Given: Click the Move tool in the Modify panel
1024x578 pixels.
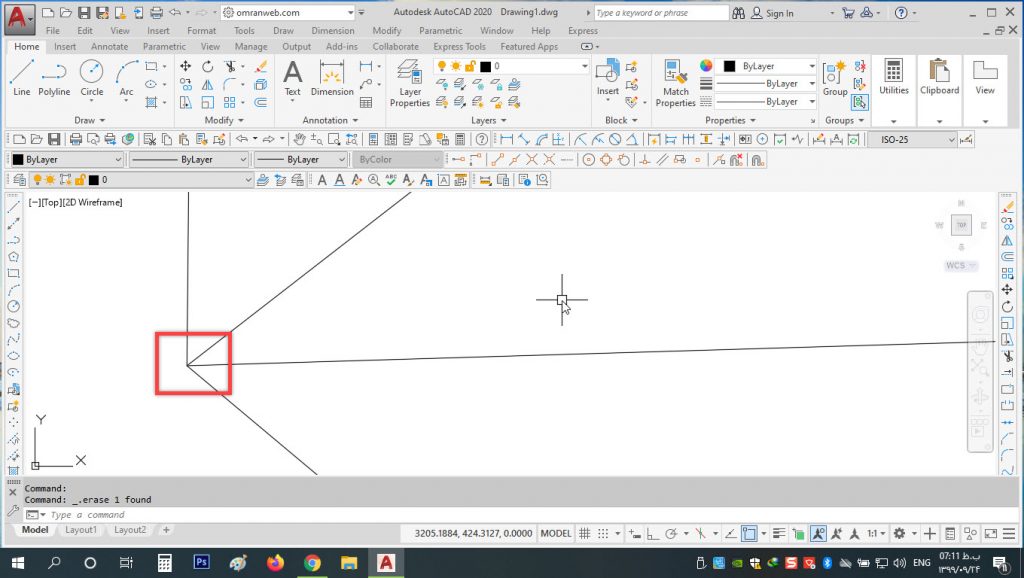Looking at the screenshot, I should point(185,66).
